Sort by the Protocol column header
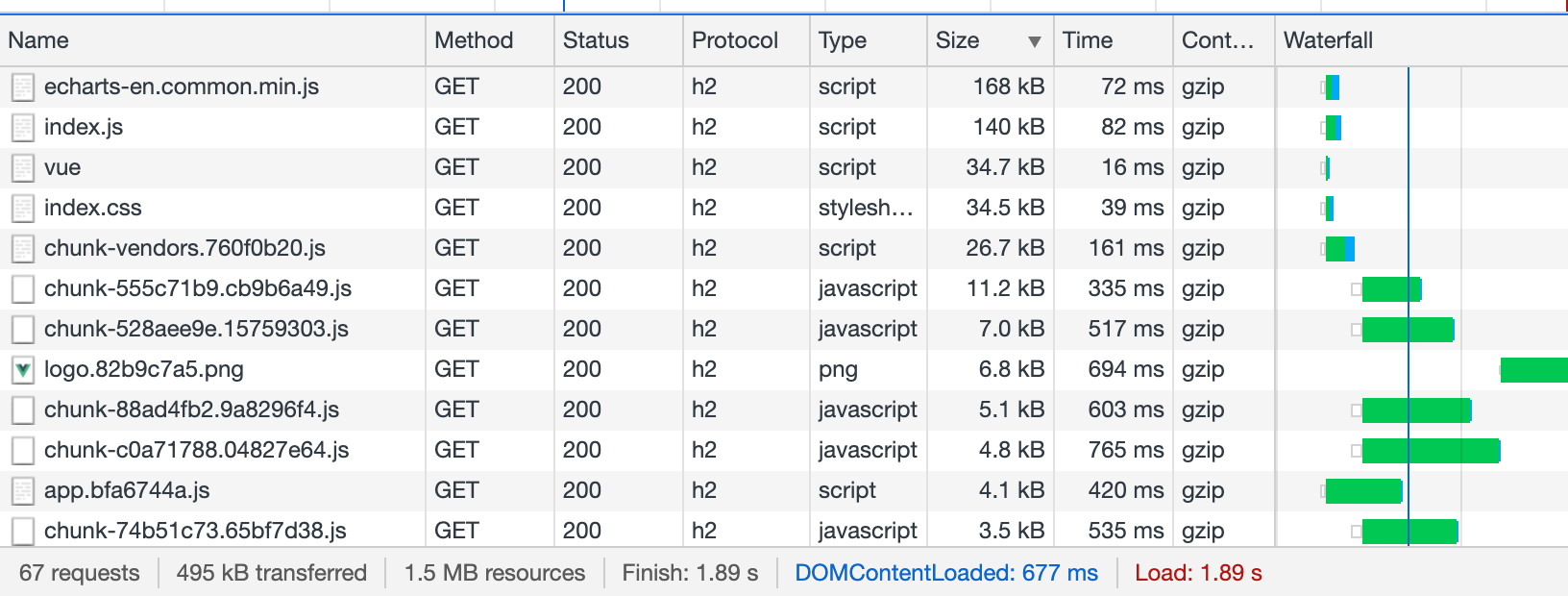 [x=735, y=40]
